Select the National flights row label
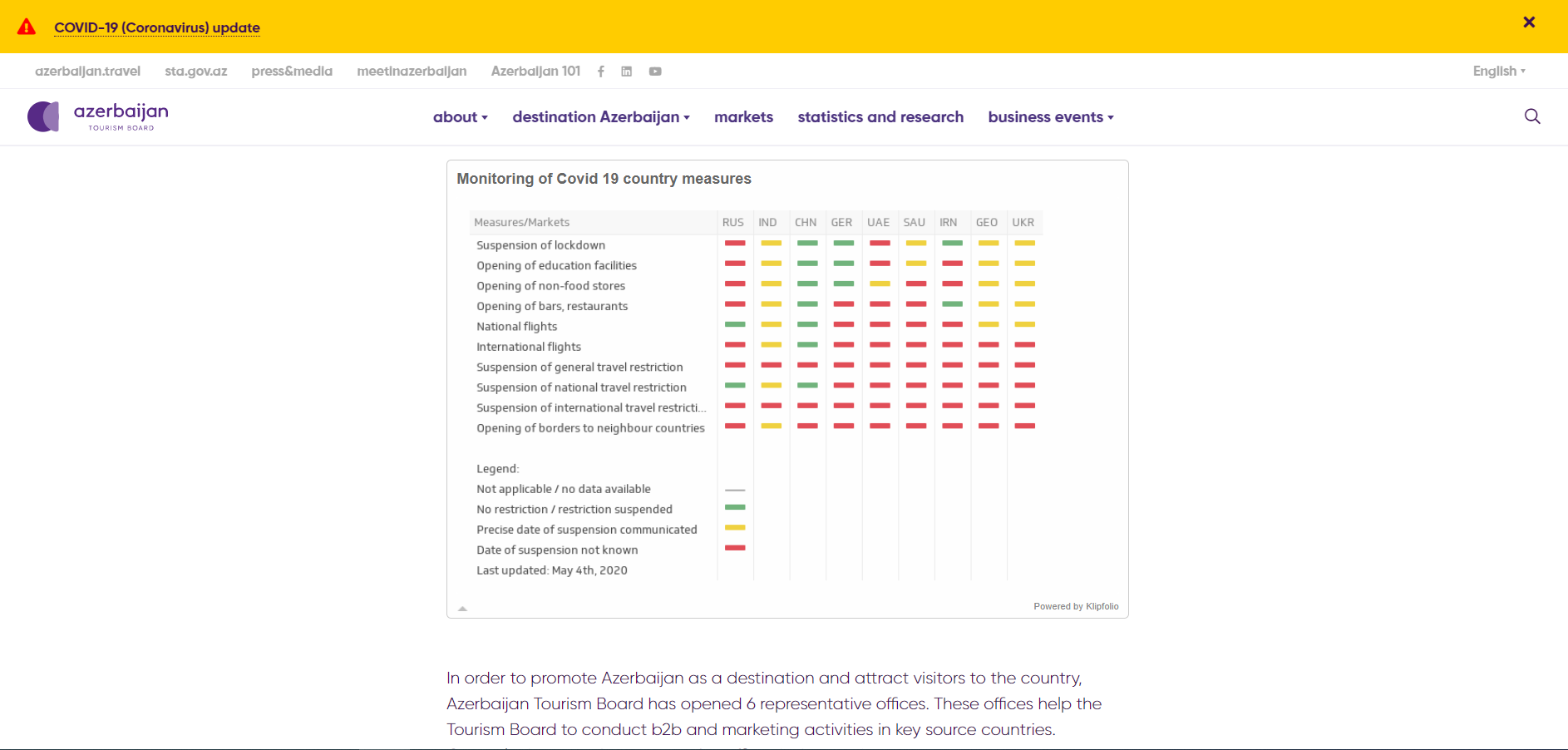Image resolution: width=1568 pixels, height=750 pixels. [x=516, y=327]
